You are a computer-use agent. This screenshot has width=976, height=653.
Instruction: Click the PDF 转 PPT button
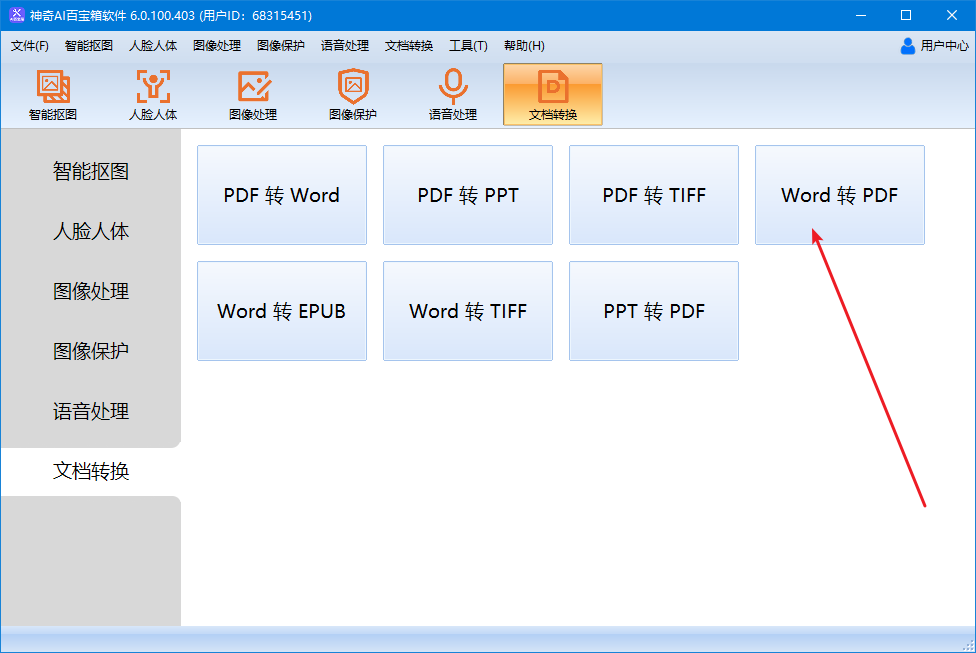click(468, 195)
